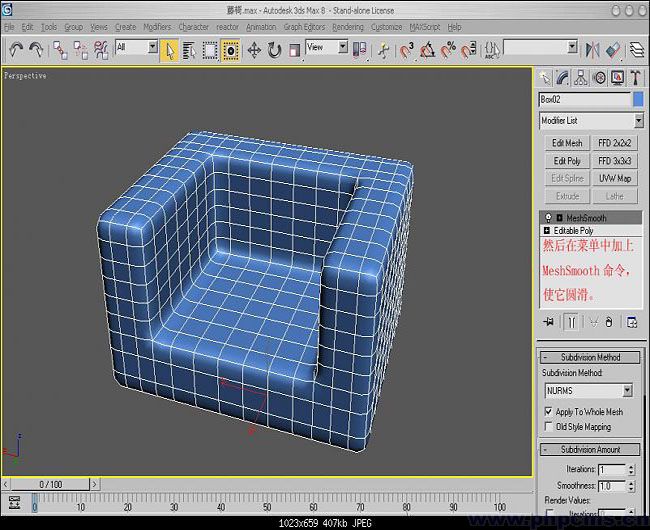The width and height of the screenshot is (650, 530).
Task: Choose the Rectangular Selection Region tool
Action: click(210, 51)
